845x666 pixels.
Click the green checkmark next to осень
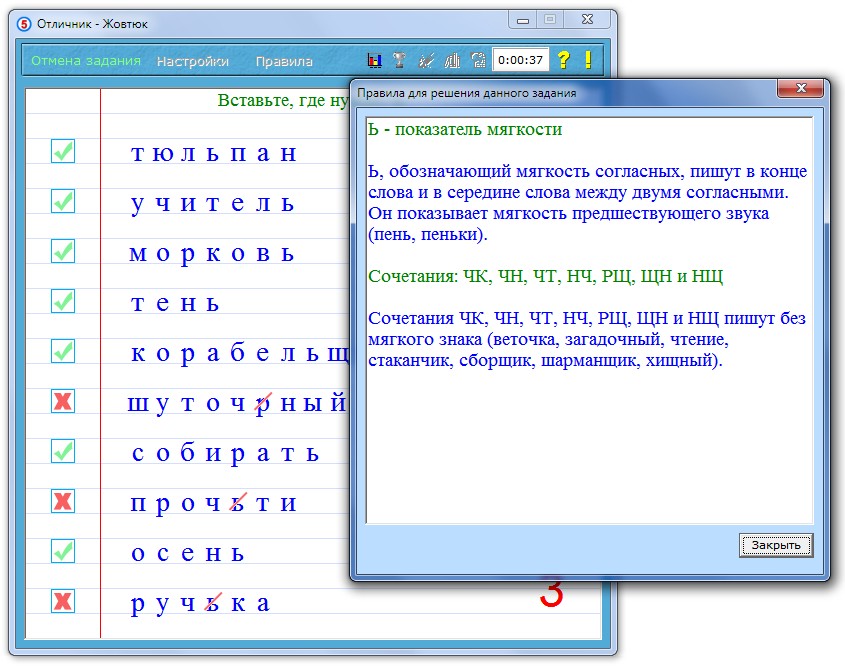63,551
